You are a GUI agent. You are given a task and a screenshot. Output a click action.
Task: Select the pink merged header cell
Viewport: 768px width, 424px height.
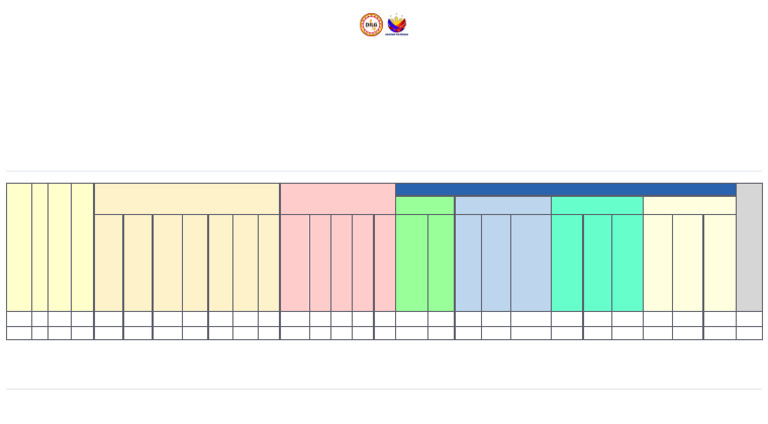click(337, 199)
